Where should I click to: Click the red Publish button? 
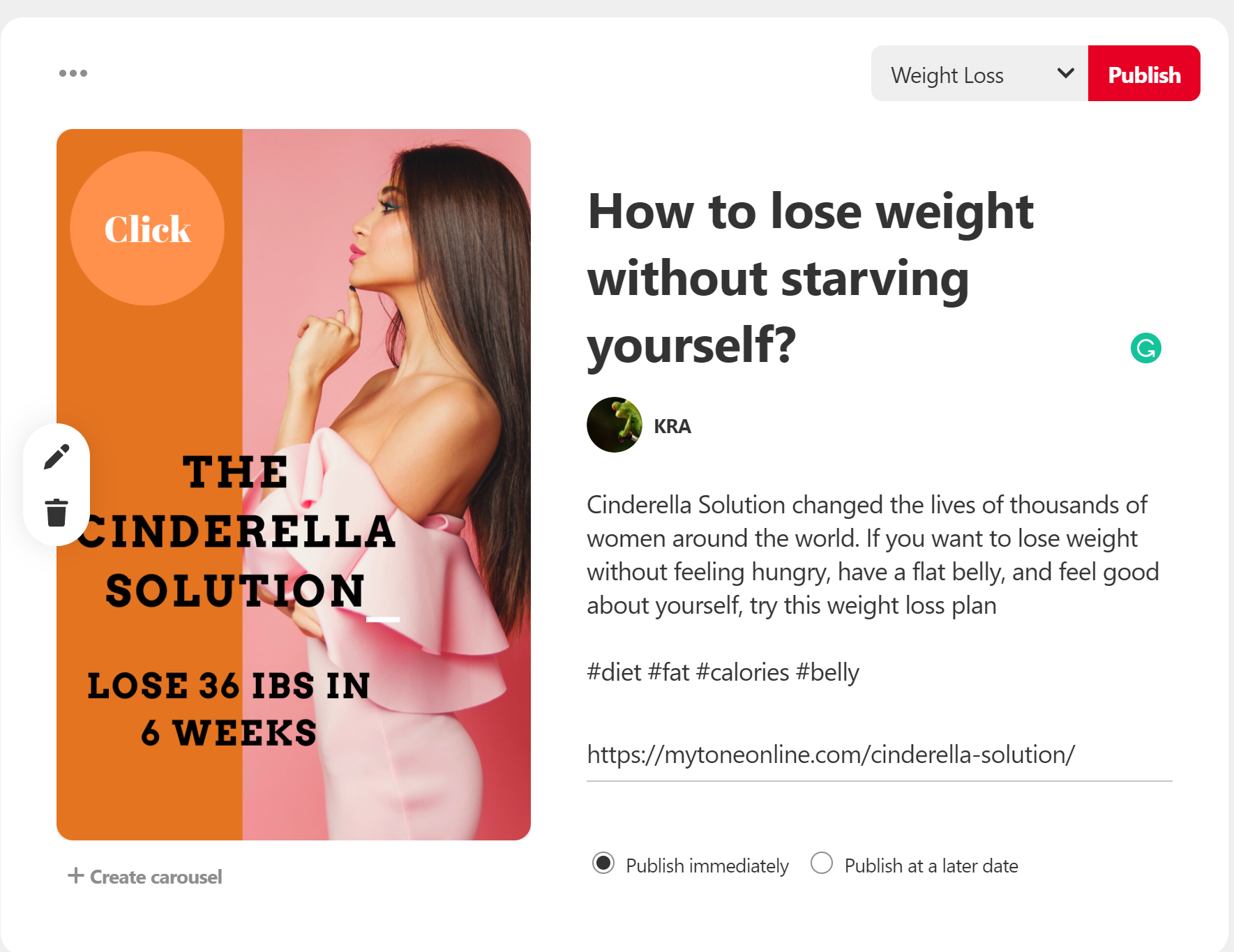tap(1144, 73)
